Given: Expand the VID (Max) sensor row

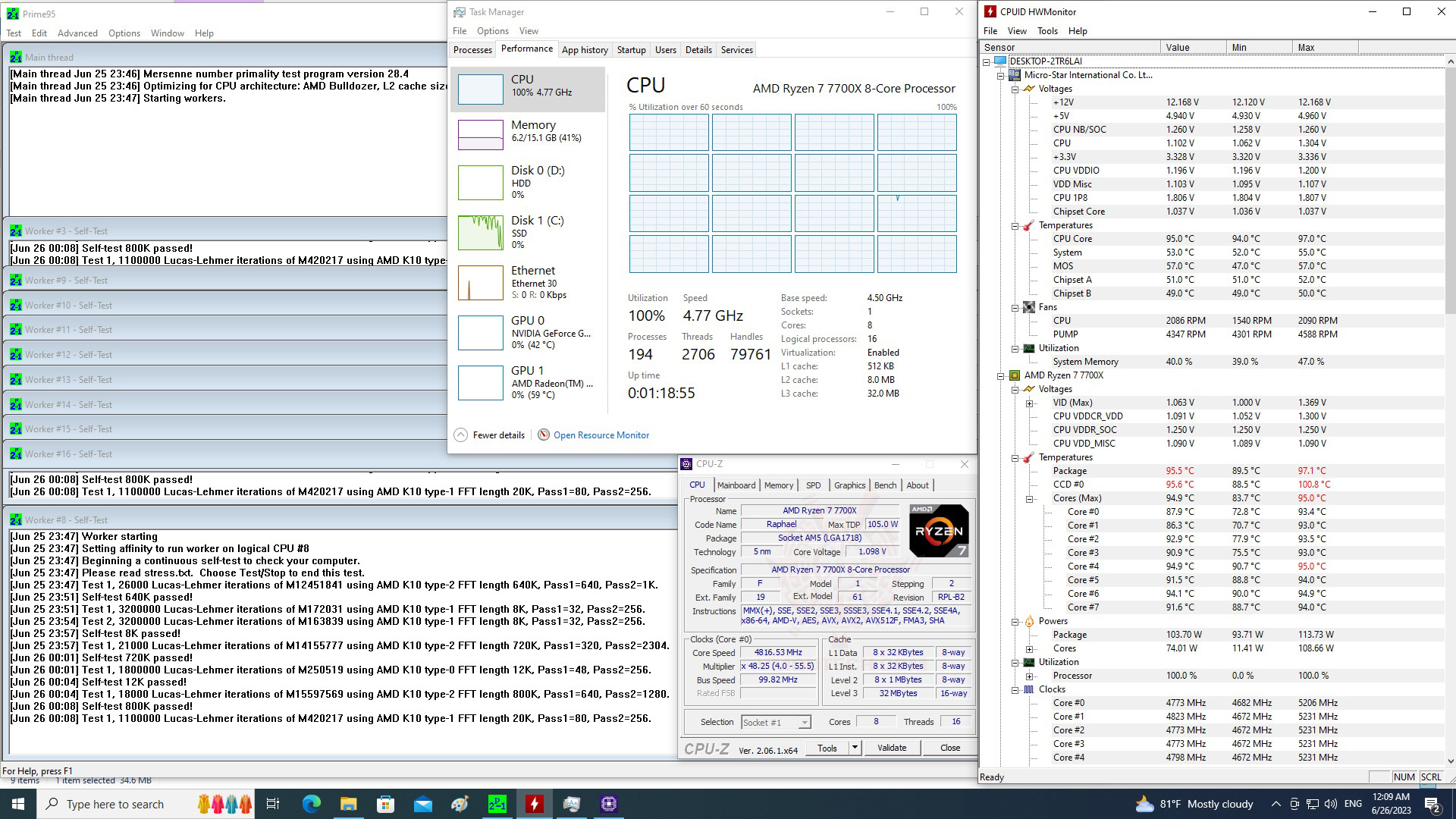Looking at the screenshot, I should click(1029, 403).
